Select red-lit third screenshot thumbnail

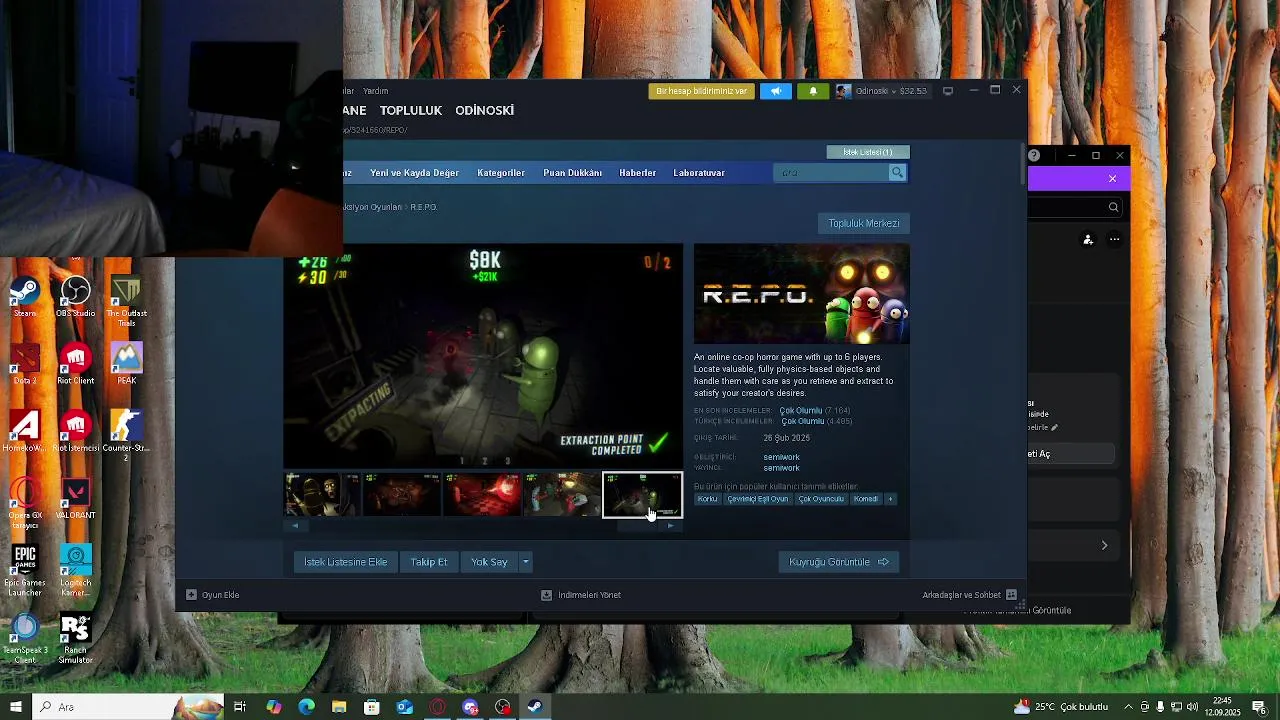tap(482, 495)
